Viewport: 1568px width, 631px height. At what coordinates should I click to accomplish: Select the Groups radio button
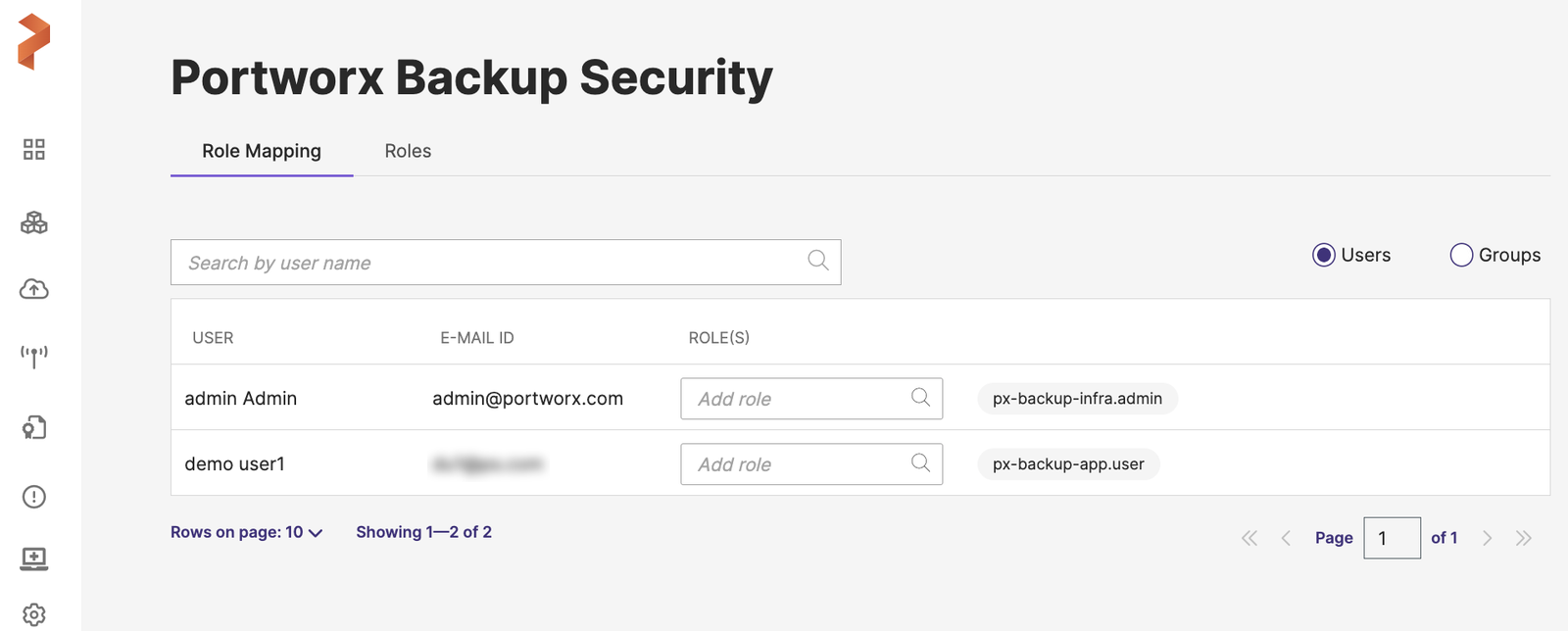click(1461, 256)
